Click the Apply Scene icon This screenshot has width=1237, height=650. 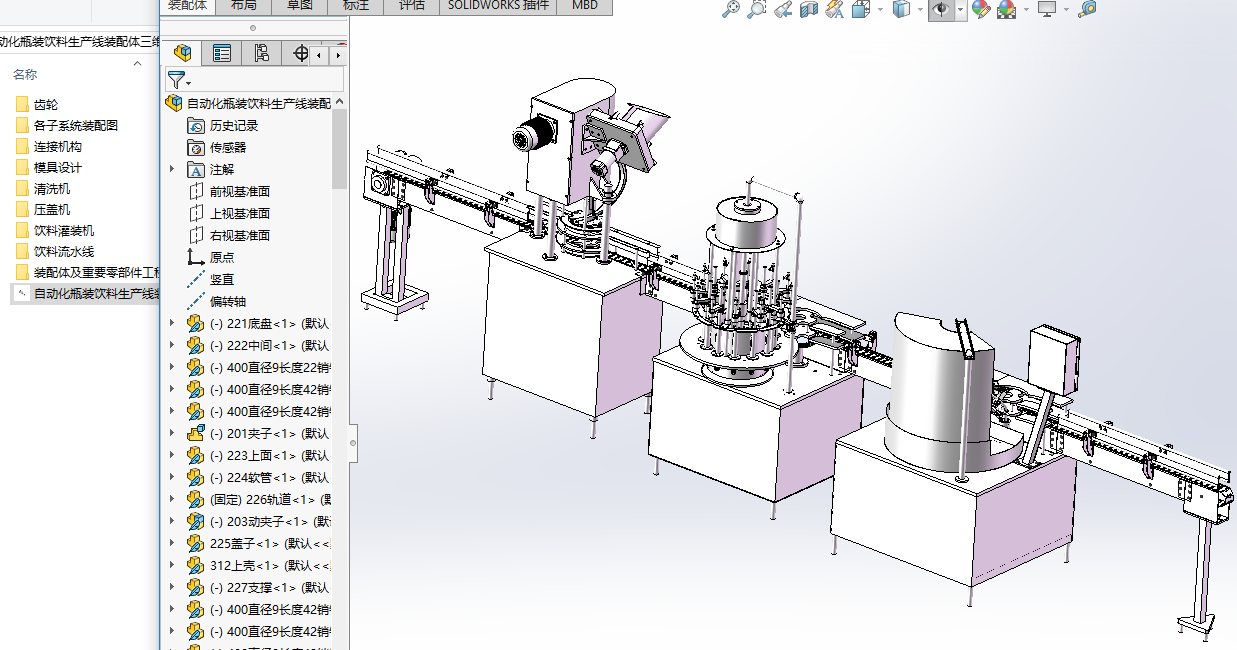point(1006,9)
